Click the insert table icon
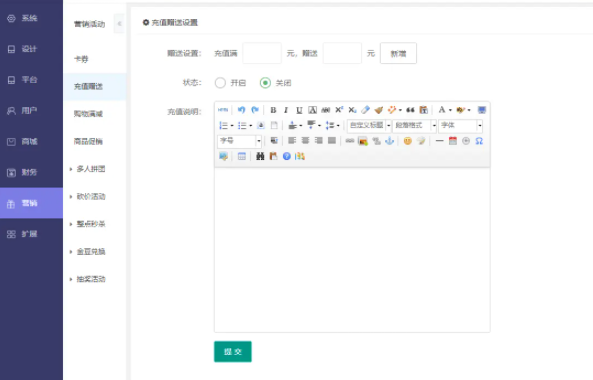The height and width of the screenshot is (380, 593). (x=242, y=156)
